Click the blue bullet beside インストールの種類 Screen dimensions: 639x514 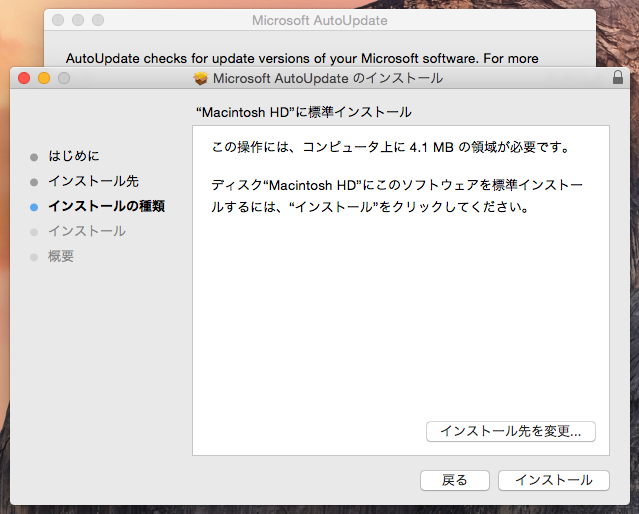(x=34, y=207)
